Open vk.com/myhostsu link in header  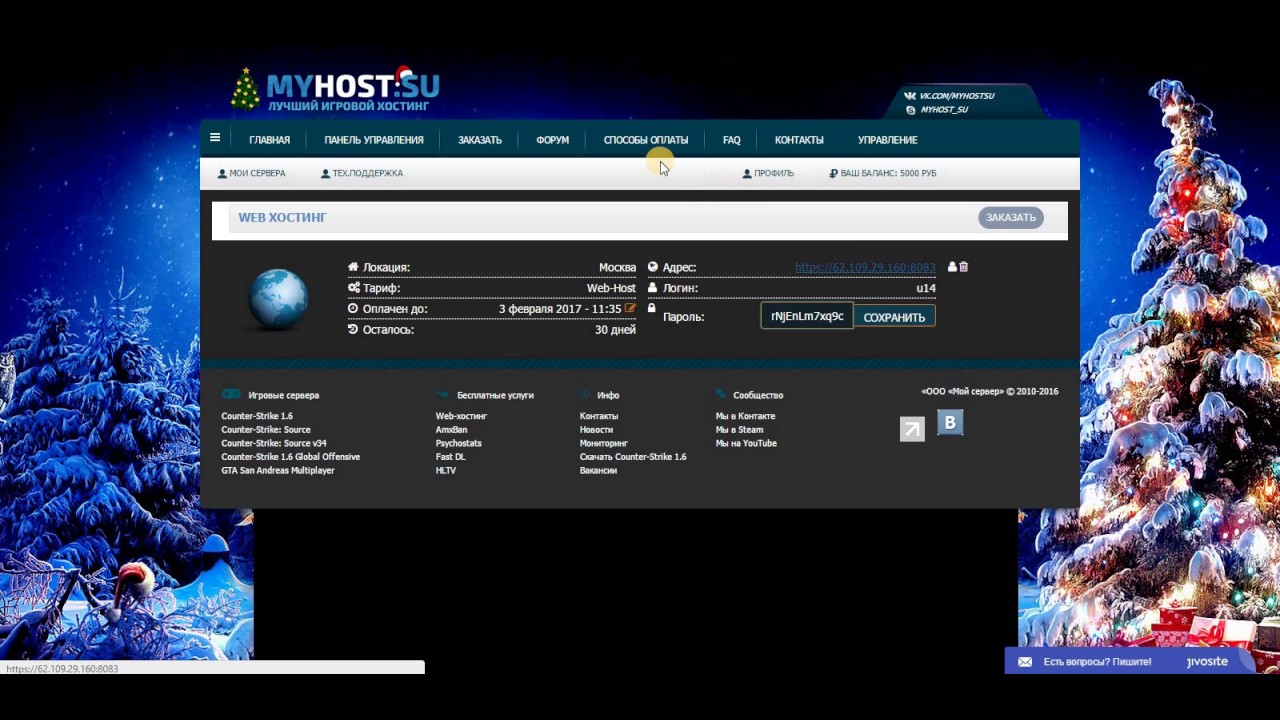(950, 96)
